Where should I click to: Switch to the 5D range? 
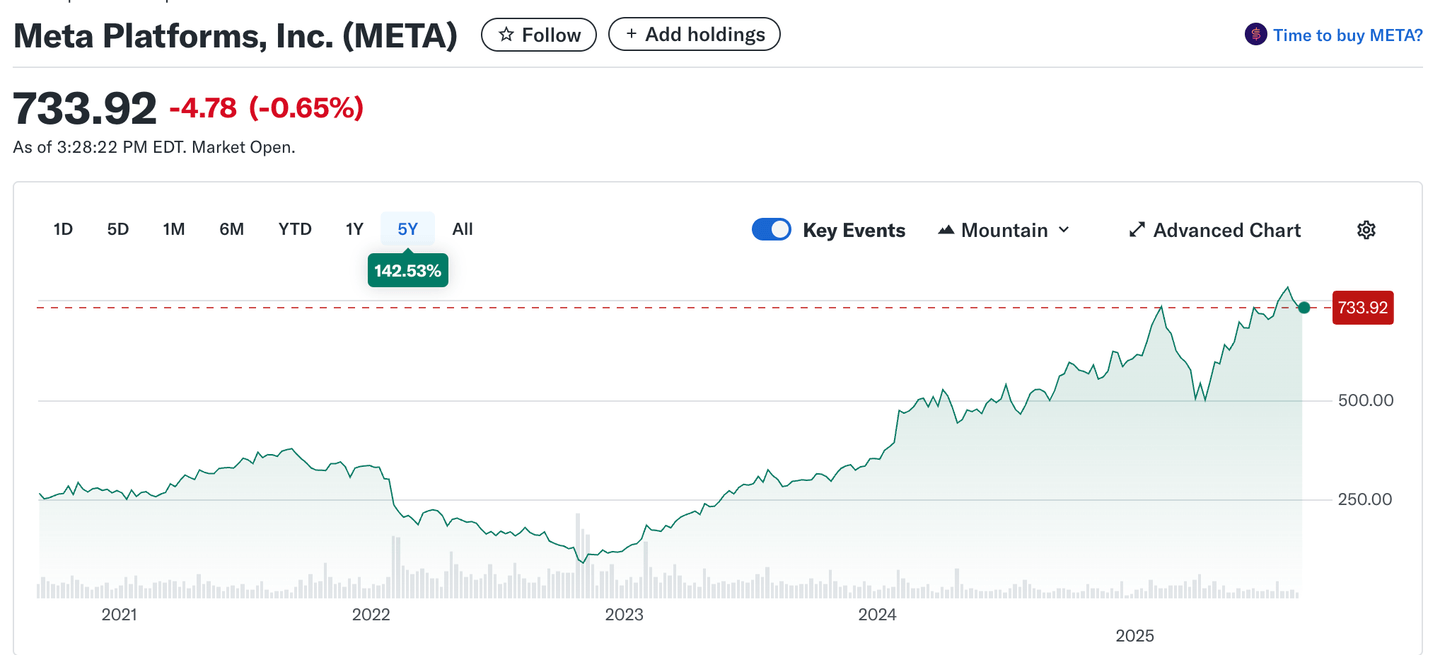118,229
